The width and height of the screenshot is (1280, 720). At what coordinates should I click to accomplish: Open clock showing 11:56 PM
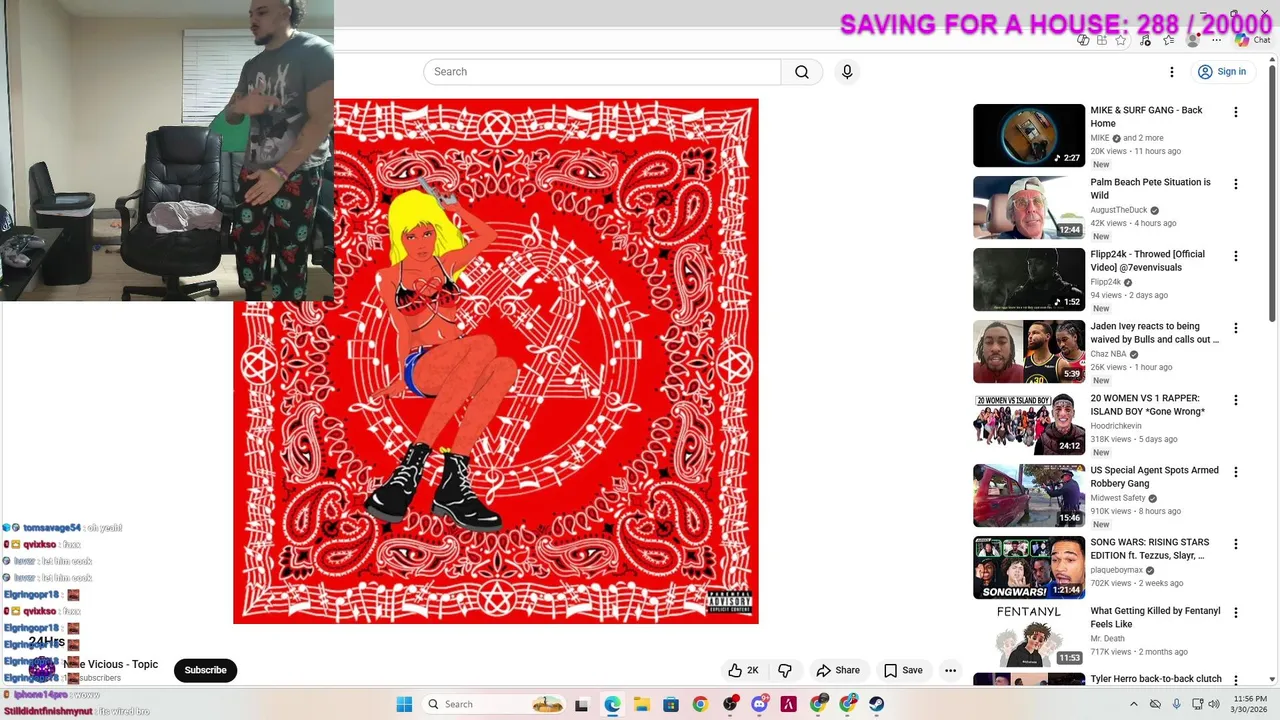point(1250,704)
